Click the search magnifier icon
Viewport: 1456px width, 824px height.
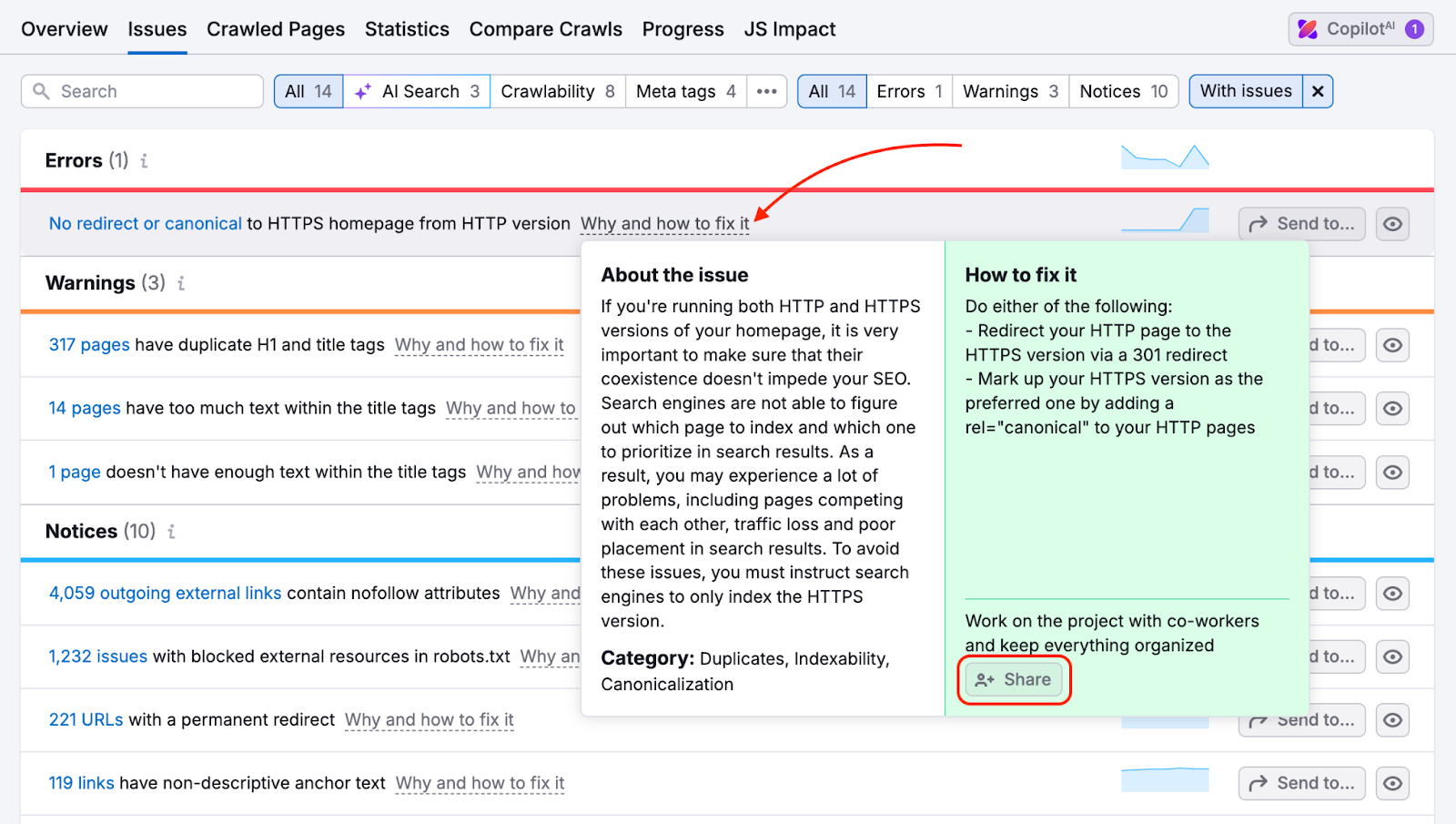click(41, 91)
